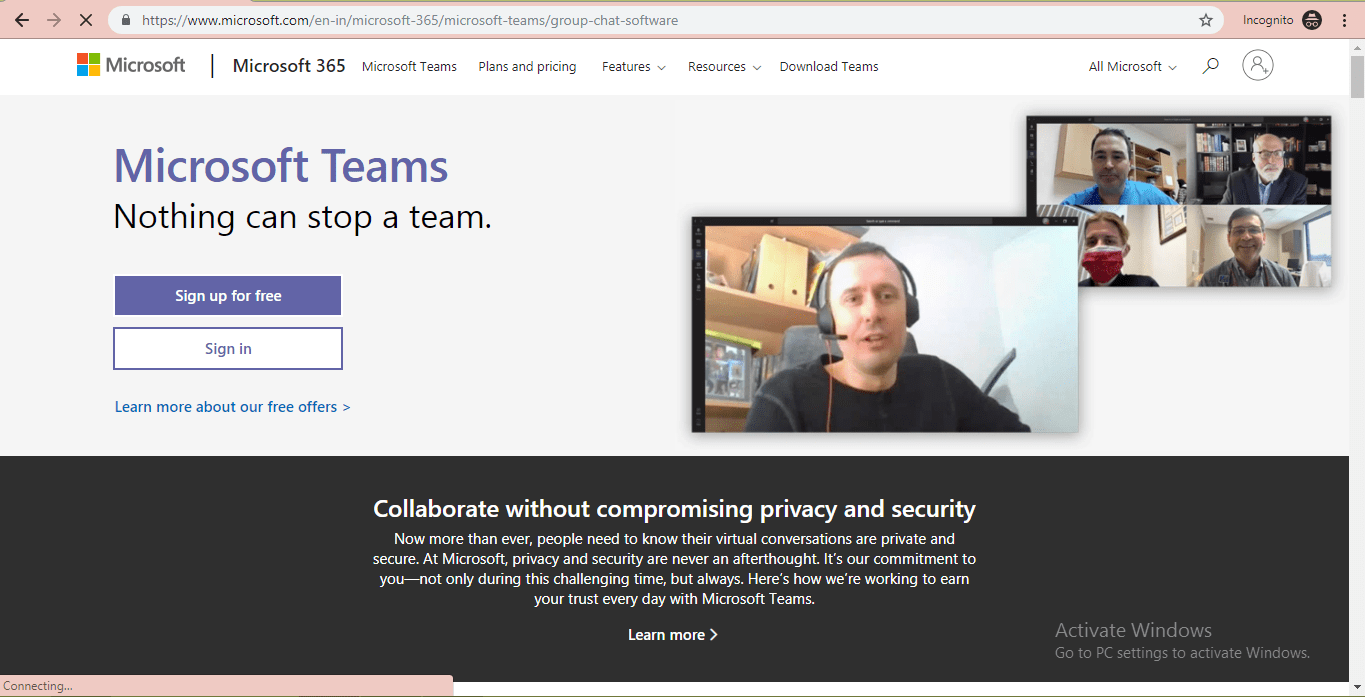The width and height of the screenshot is (1365, 697).
Task: Click the 'Collaborate without compromising privacy and security' heading
Action: click(x=674, y=509)
